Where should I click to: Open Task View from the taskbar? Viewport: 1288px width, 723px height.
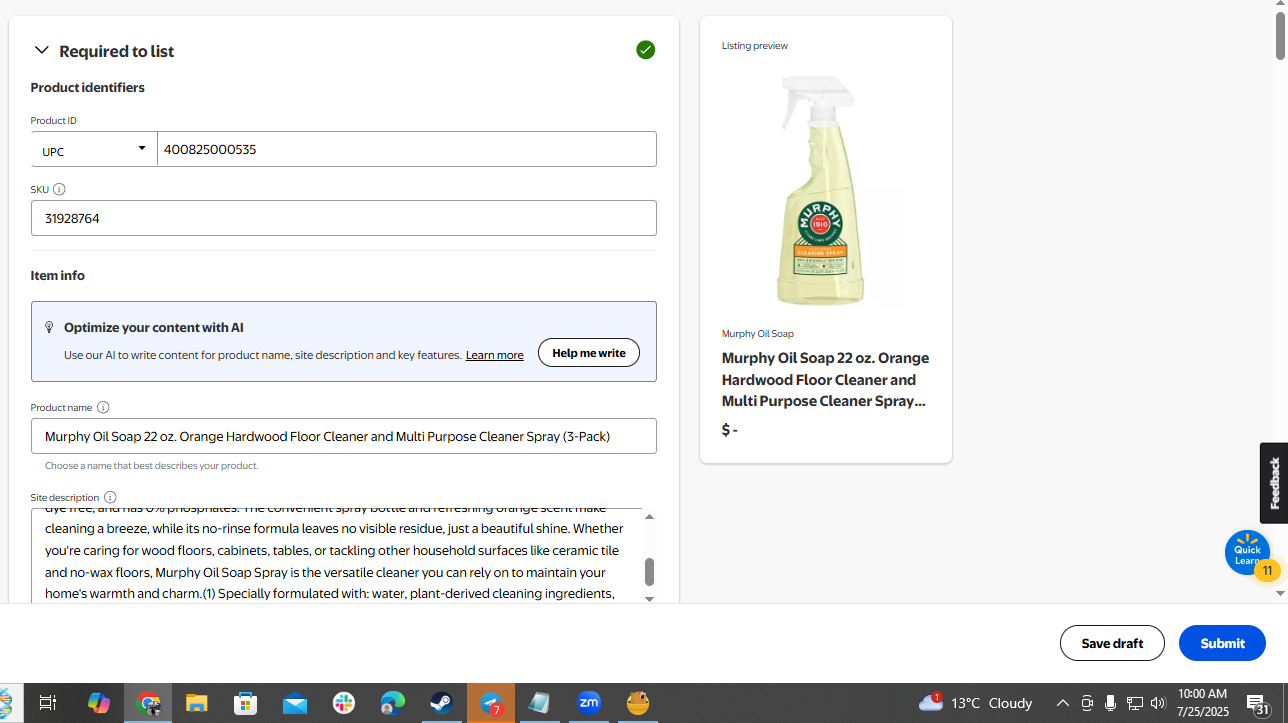[47, 703]
